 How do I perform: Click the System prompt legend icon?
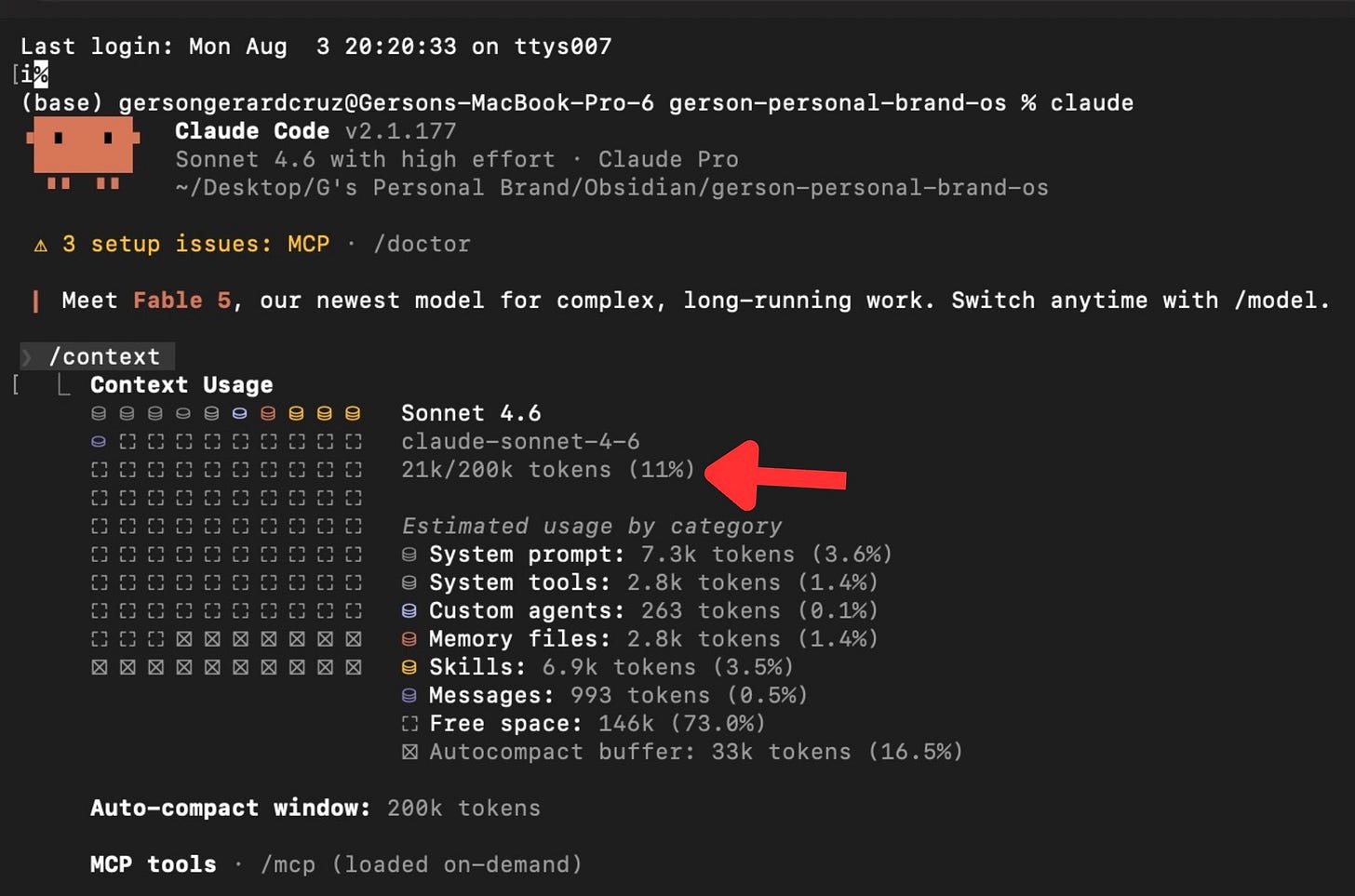coord(409,555)
